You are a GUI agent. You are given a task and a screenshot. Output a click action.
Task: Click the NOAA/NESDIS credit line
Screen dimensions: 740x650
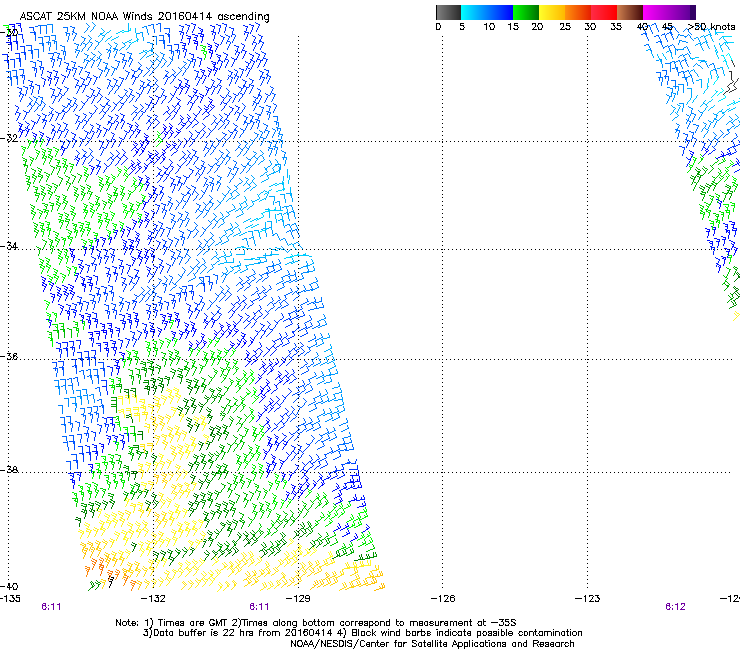point(432,644)
